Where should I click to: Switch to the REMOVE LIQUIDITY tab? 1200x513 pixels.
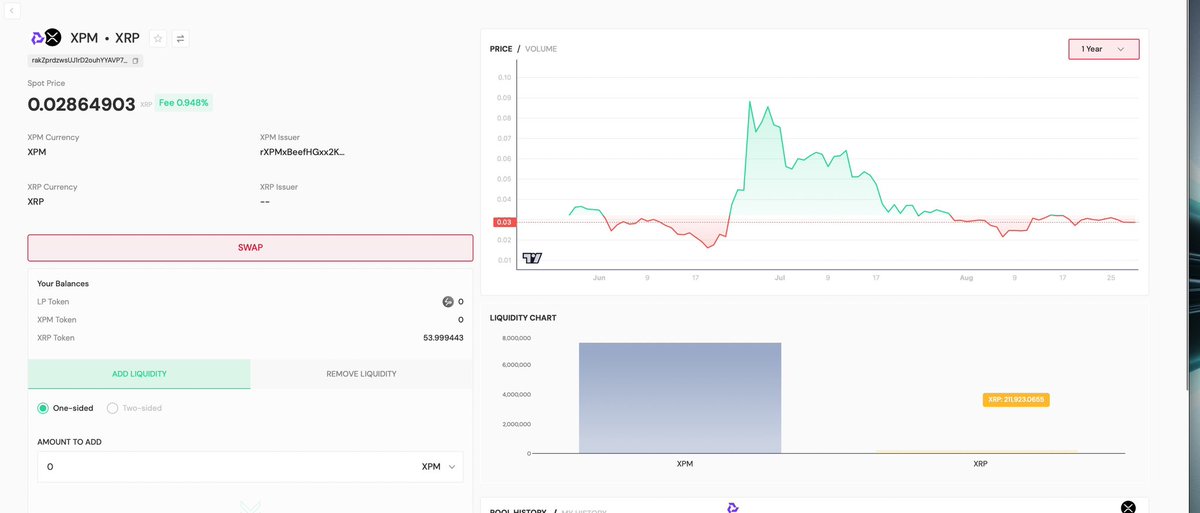361,374
